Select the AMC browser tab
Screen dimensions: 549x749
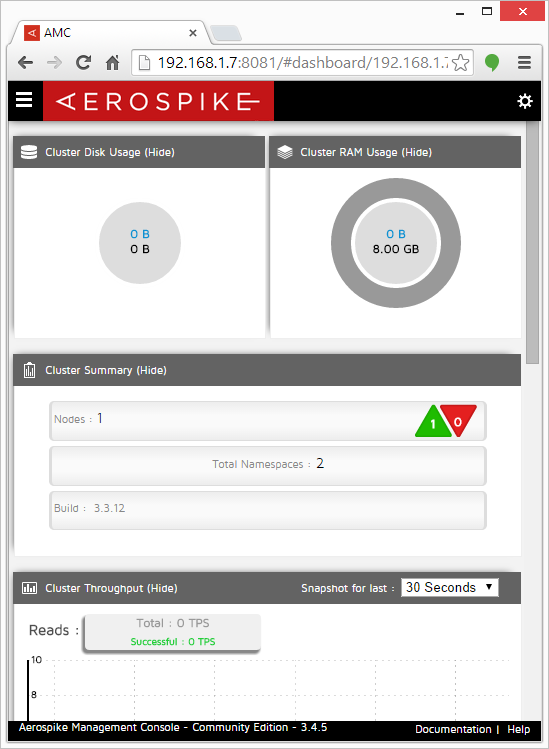pos(111,33)
